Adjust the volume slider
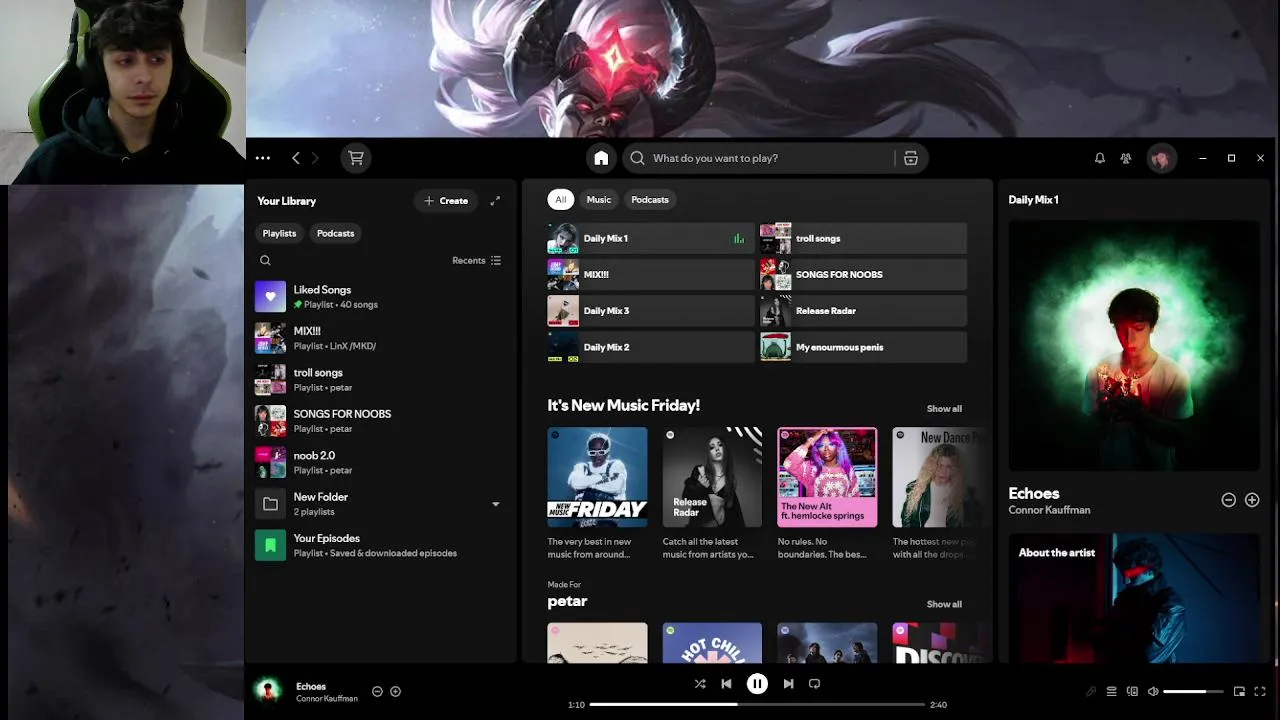Viewport: 1280px width, 720px height. click(1193, 691)
